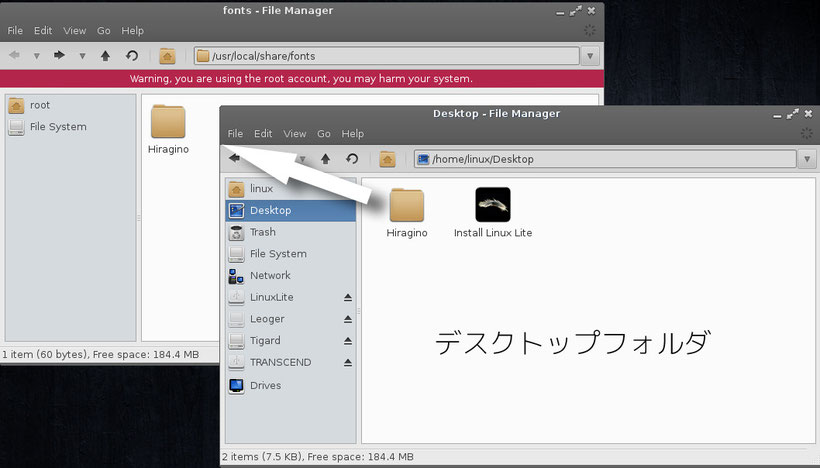Eject the TRANSCEND drive
The height and width of the screenshot is (468, 820).
click(x=348, y=362)
